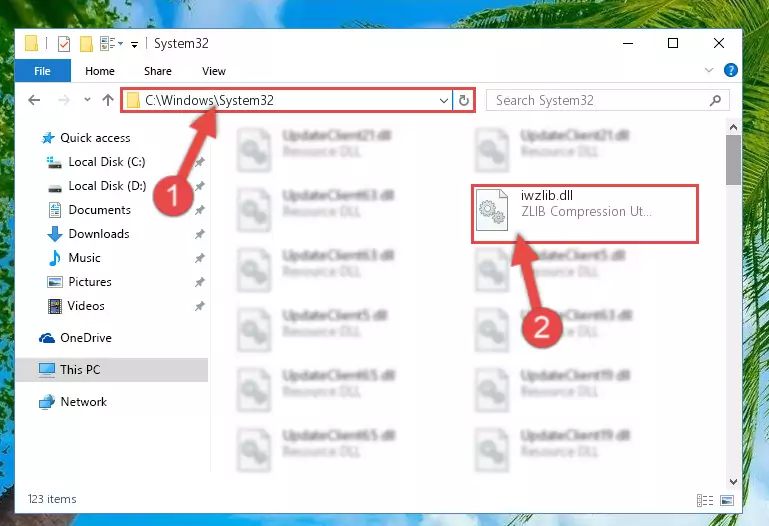Click the pin icon next to Videos
Image resolution: width=769 pixels, height=526 pixels.
[200, 306]
